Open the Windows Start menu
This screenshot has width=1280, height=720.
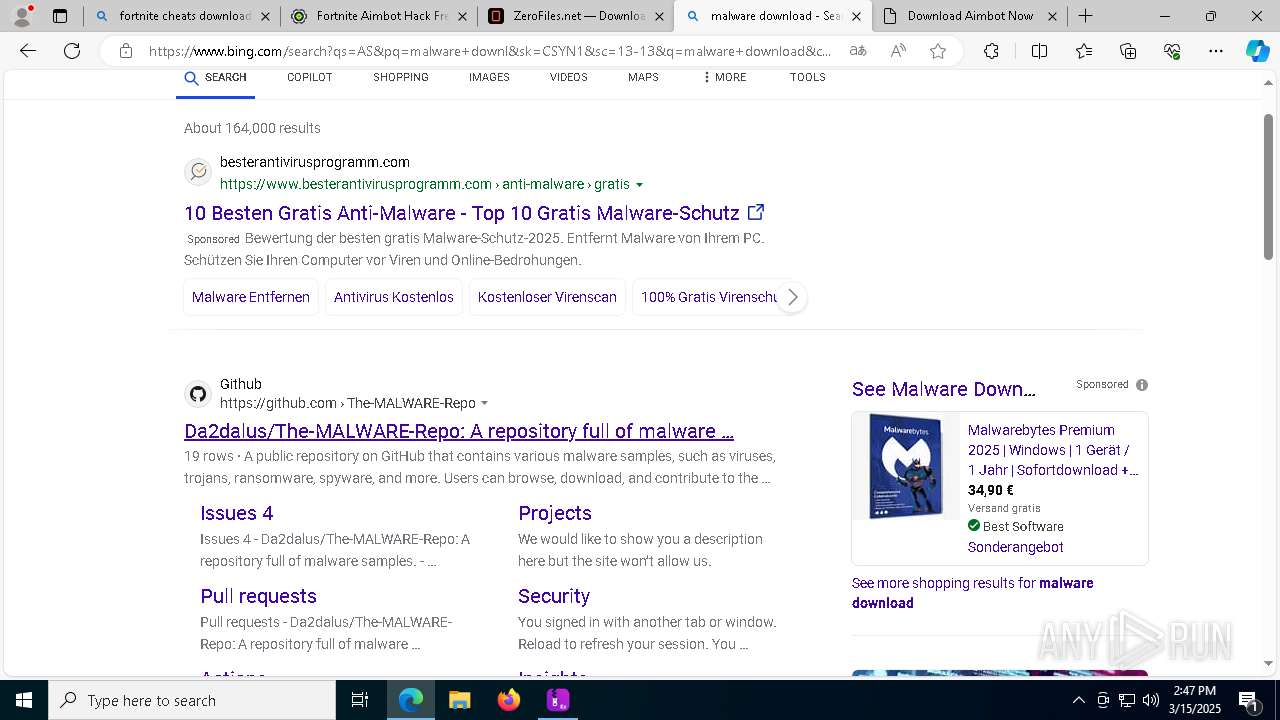tap(24, 700)
